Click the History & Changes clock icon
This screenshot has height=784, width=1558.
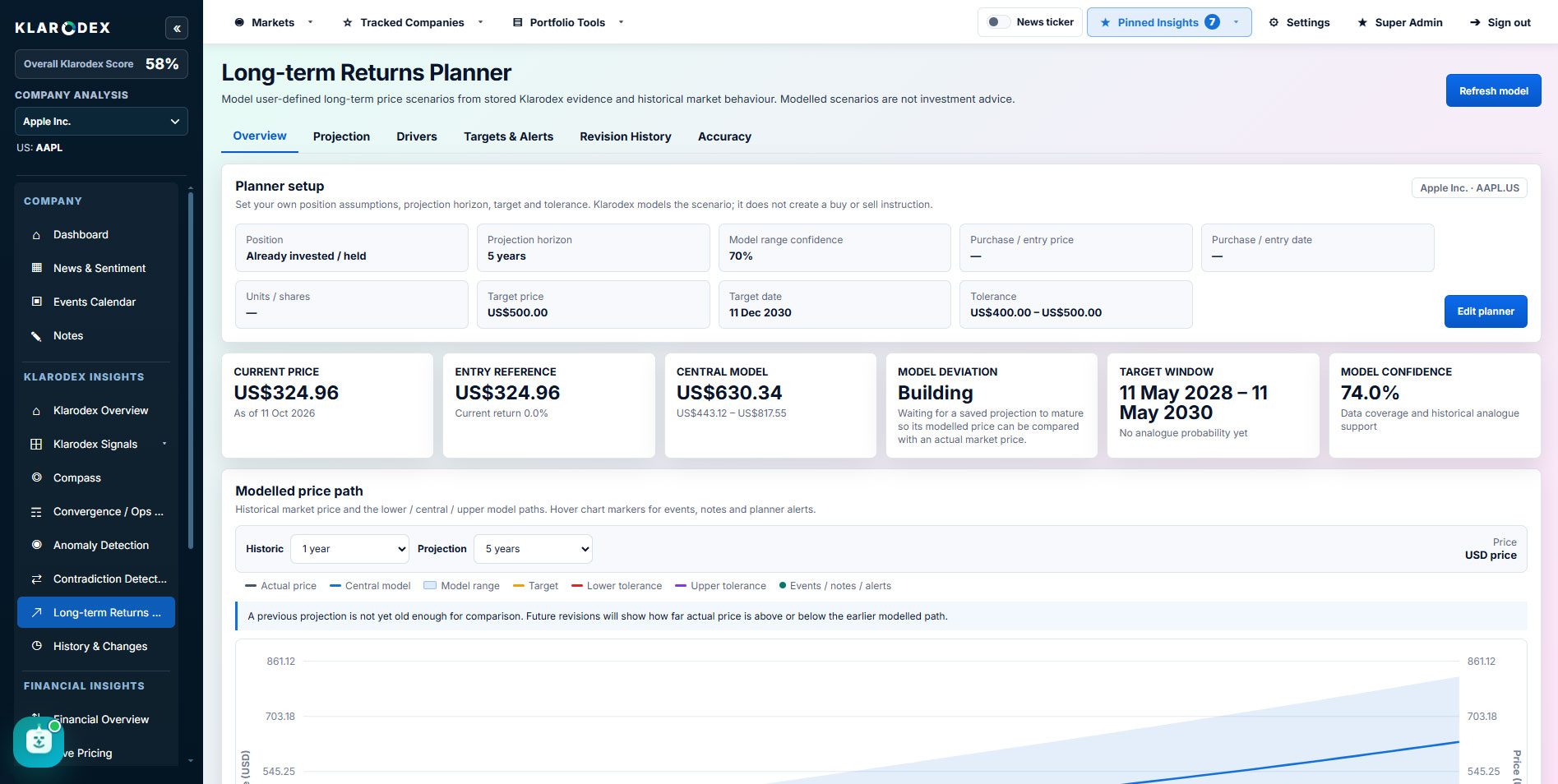tap(36, 646)
